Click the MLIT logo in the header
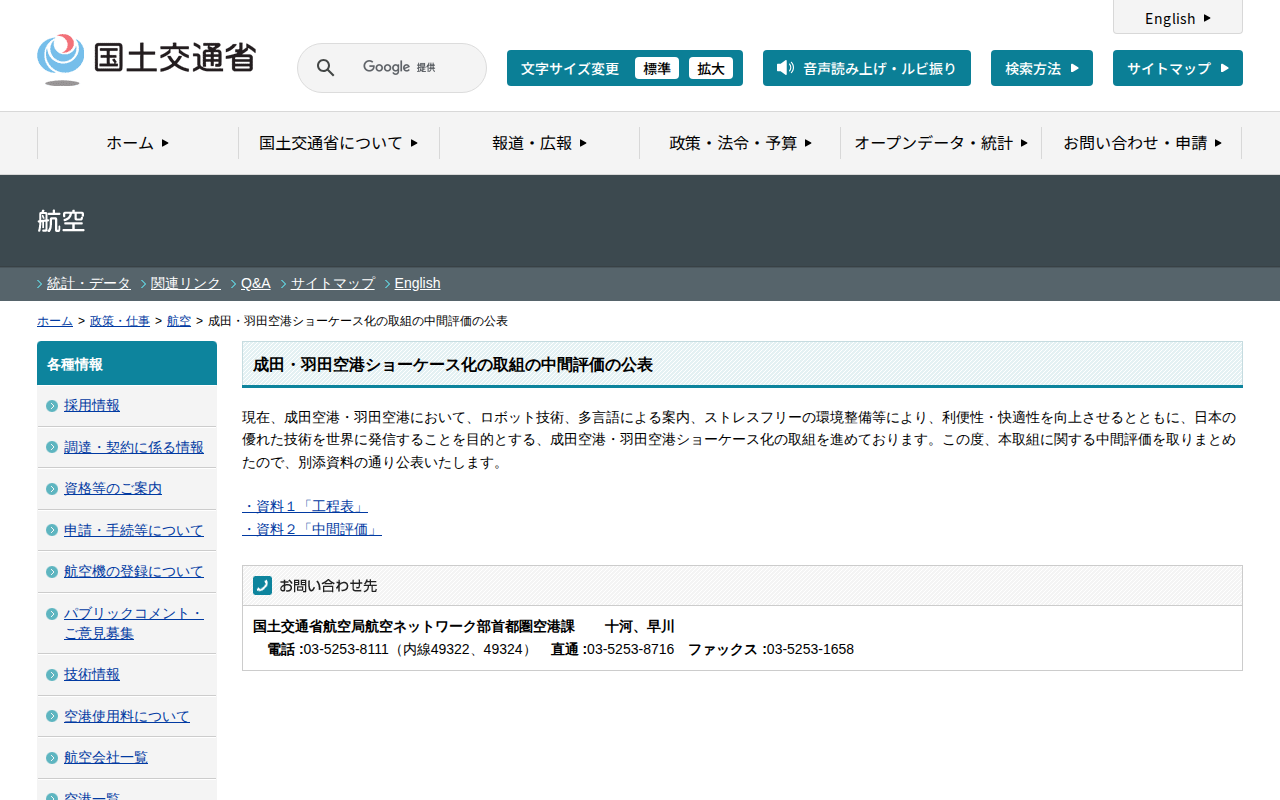 [x=146, y=59]
